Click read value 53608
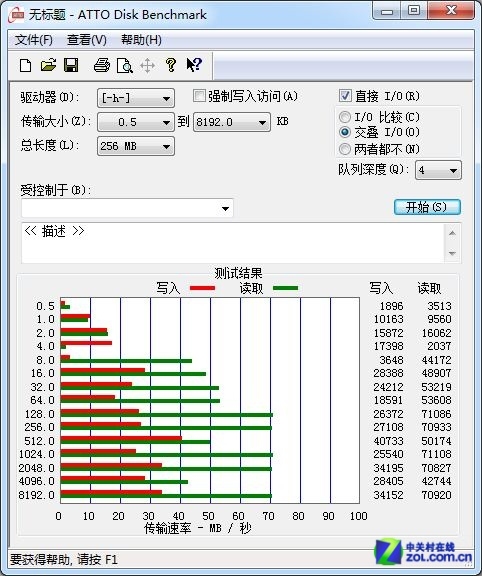 436,400
